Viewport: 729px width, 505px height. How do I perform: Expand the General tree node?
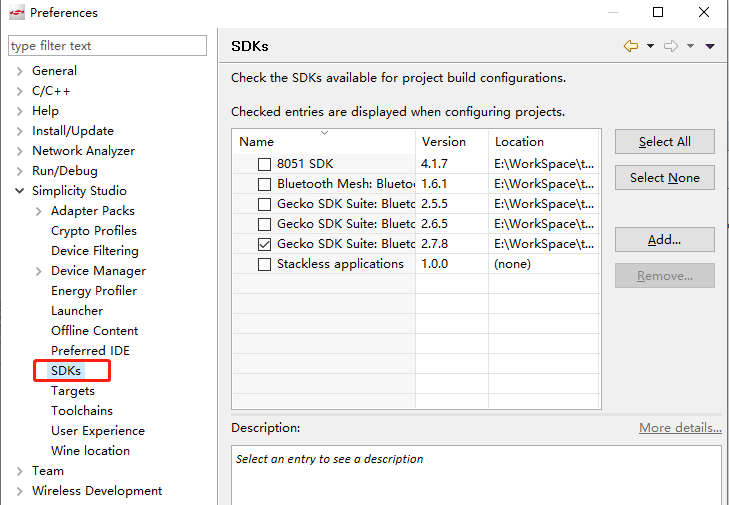20,71
